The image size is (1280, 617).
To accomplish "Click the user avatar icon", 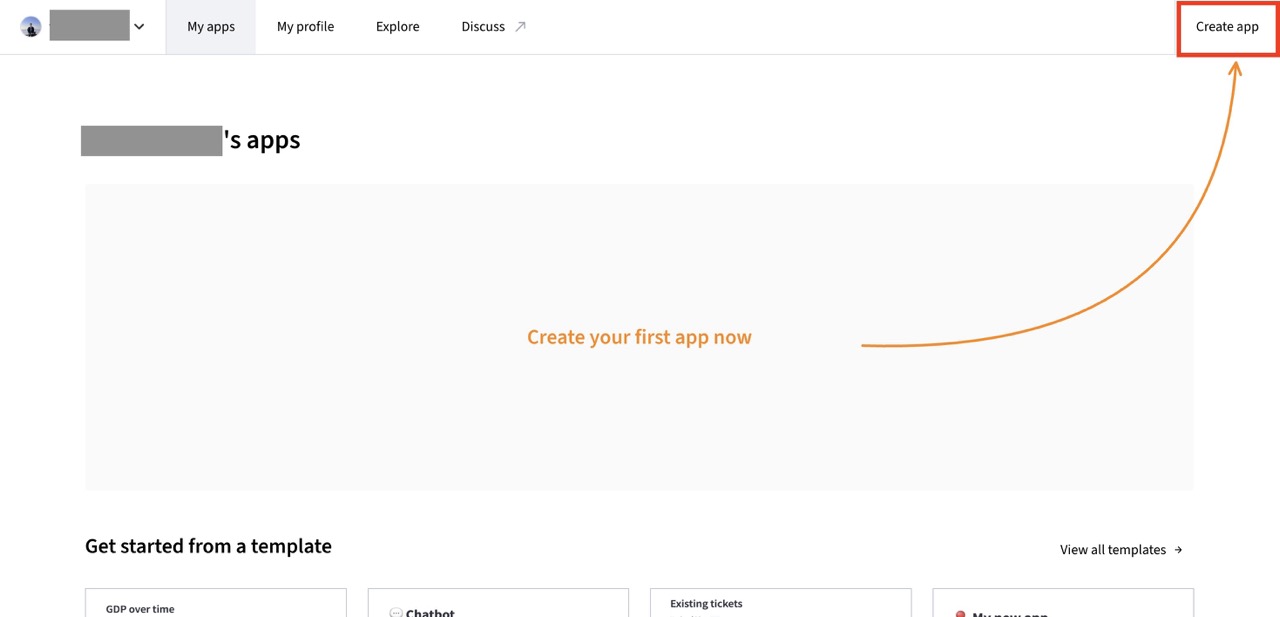I will pos(31,27).
